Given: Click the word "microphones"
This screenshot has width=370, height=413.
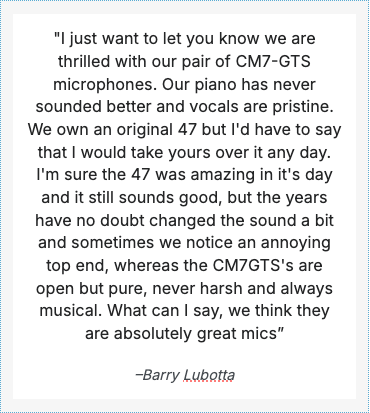Looking at the screenshot, I should [x=105, y=85].
